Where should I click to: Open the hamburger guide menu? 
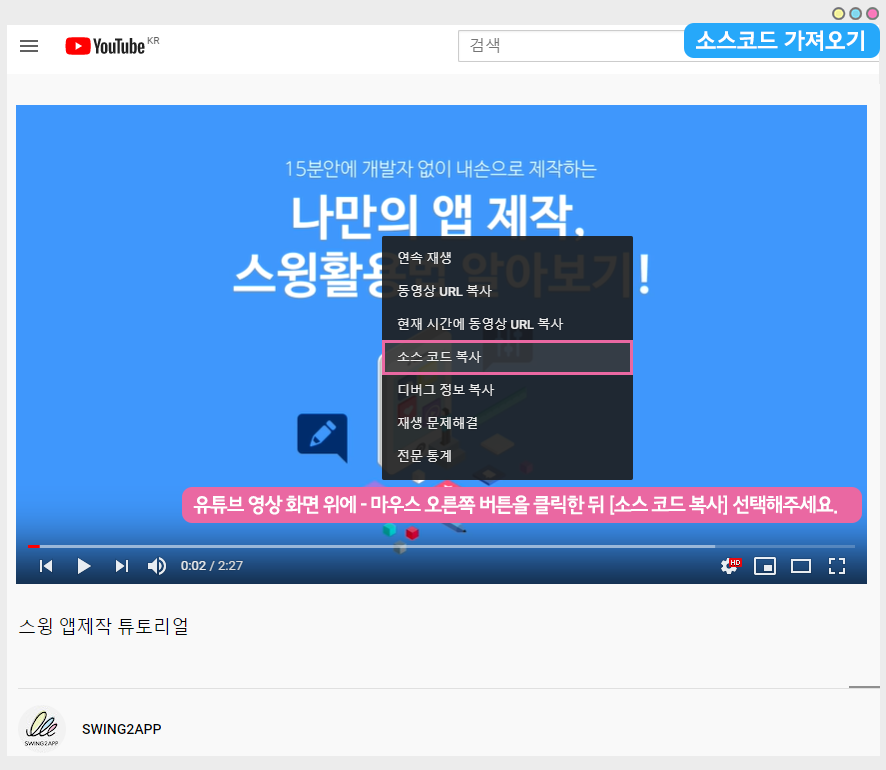pyautogui.click(x=29, y=46)
